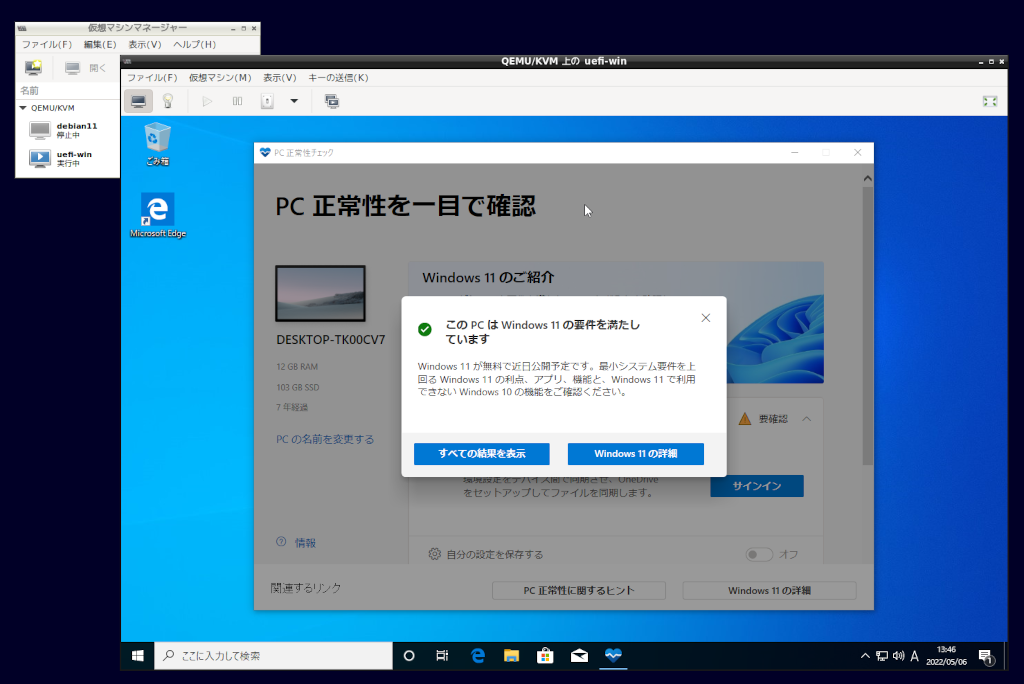Launch Edge from the taskbar

coord(478,656)
